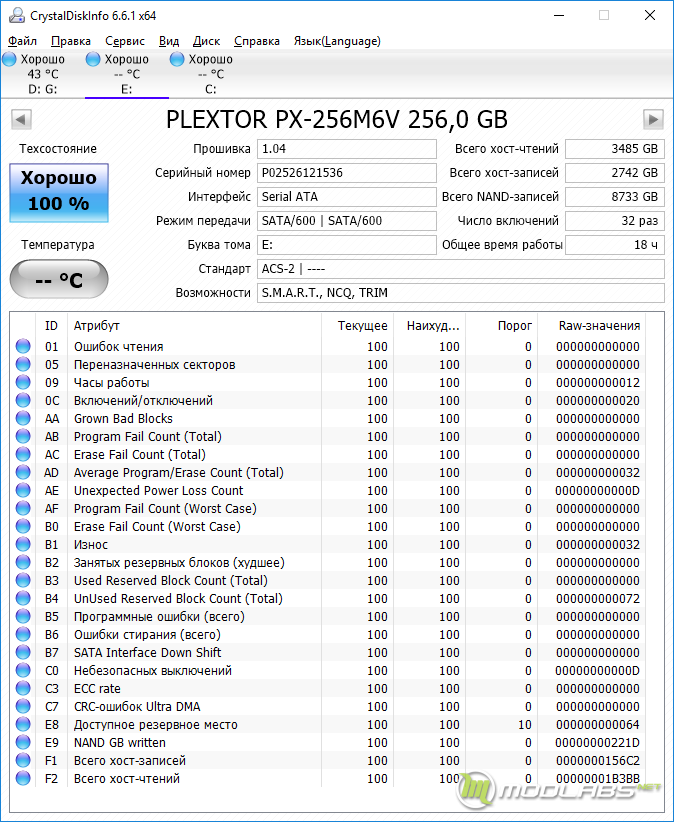
Task: Click the interface field Serial ATA
Action: click(x=346, y=197)
